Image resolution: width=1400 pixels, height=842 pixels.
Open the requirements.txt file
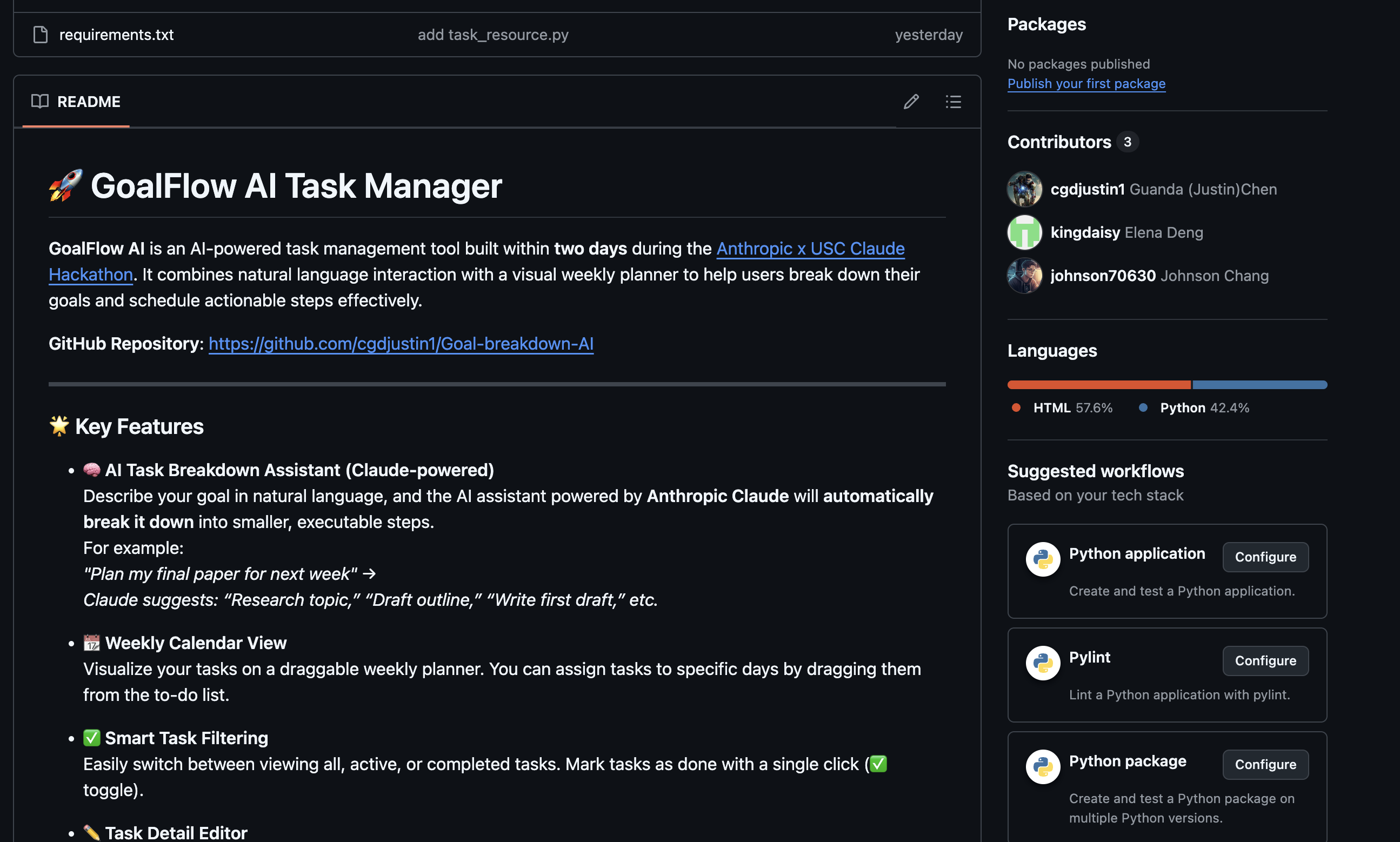[x=116, y=35]
